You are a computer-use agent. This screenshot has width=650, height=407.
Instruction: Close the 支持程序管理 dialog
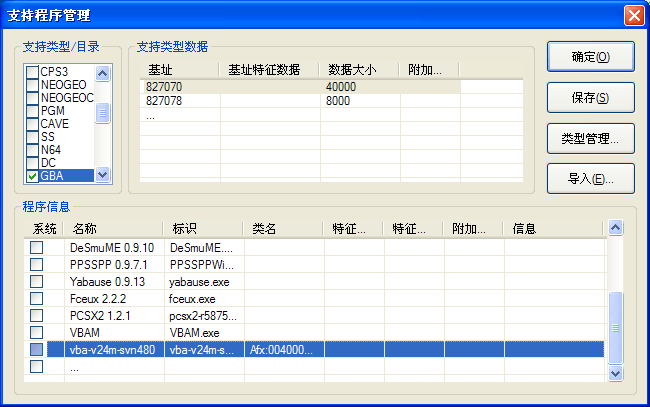[632, 15]
